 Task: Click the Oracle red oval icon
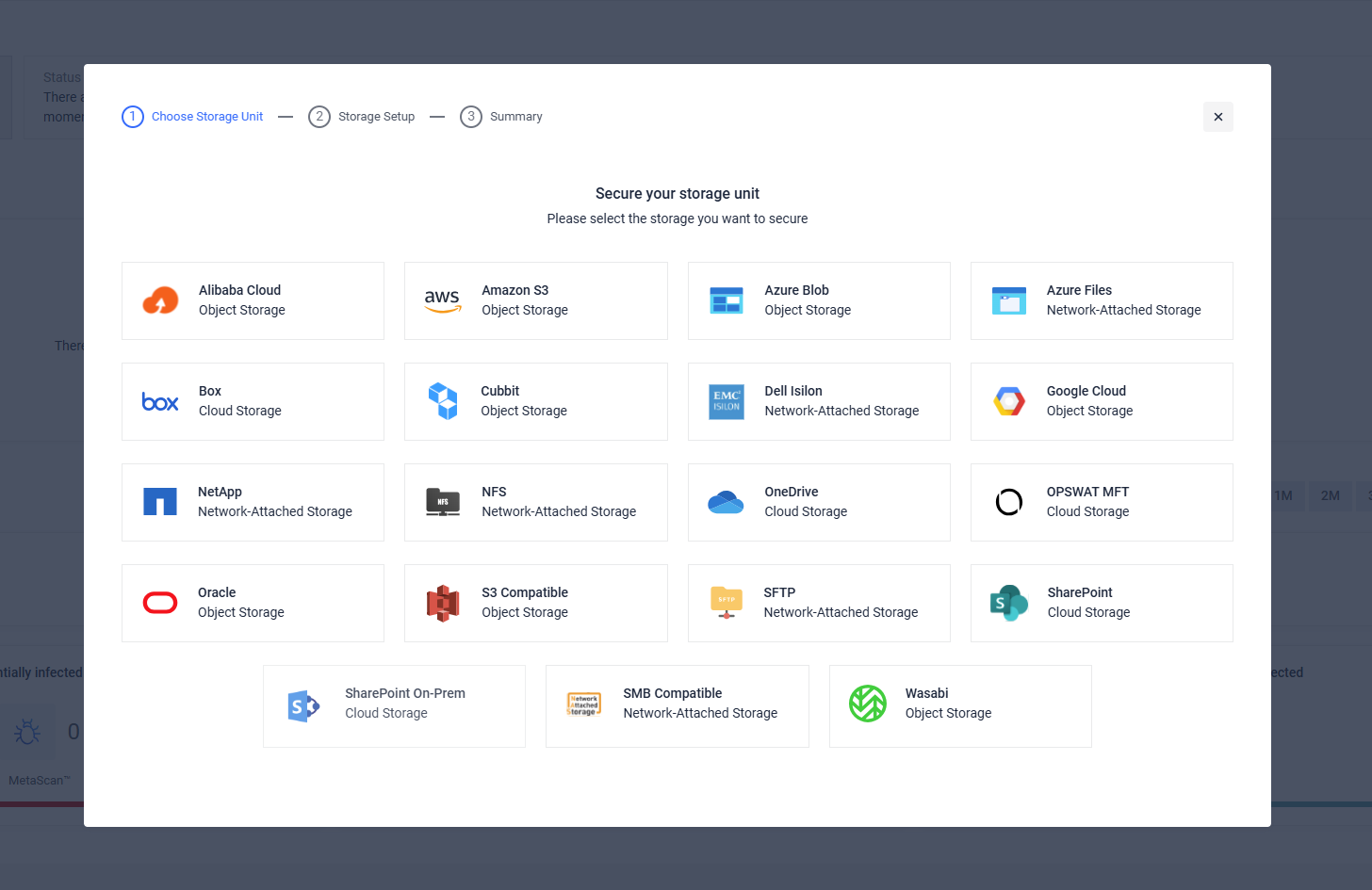160,603
